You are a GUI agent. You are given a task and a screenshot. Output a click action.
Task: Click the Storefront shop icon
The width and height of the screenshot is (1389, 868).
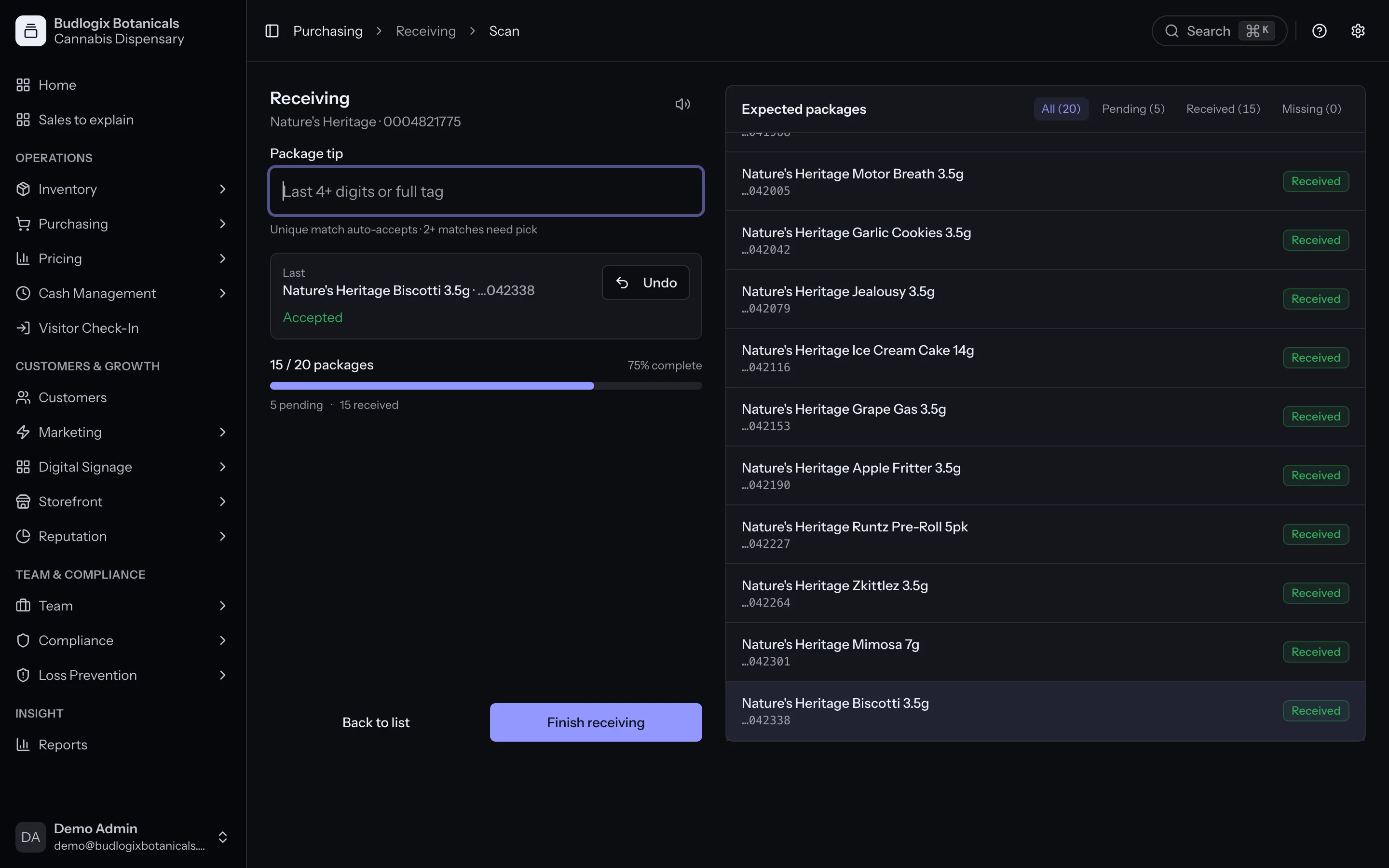coord(23,502)
